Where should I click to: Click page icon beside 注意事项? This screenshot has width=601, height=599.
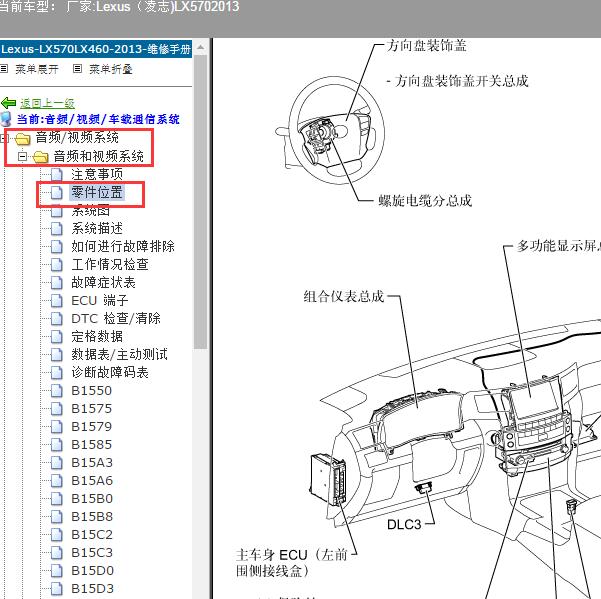click(x=56, y=174)
